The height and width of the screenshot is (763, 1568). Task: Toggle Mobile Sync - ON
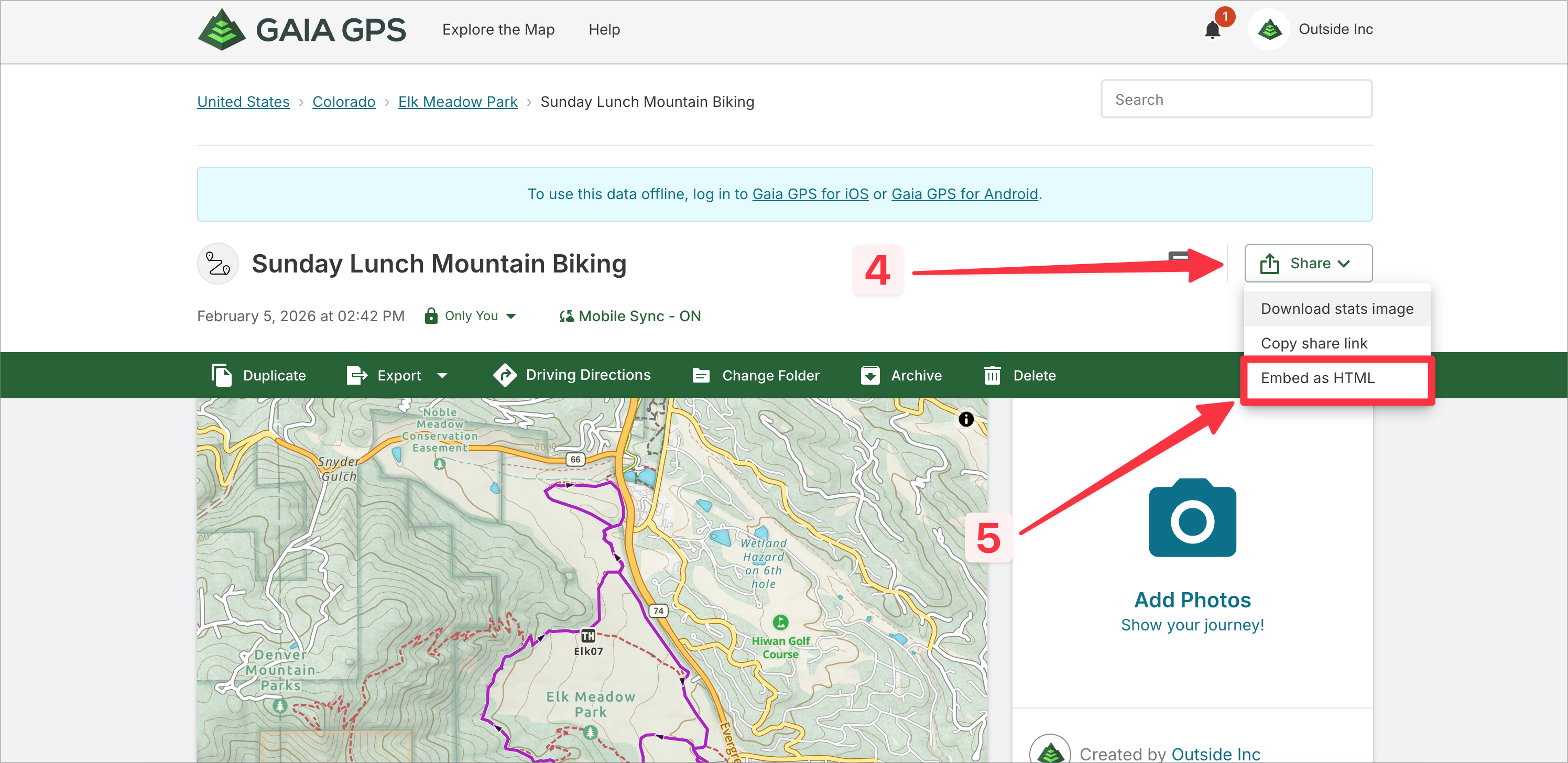(x=630, y=317)
